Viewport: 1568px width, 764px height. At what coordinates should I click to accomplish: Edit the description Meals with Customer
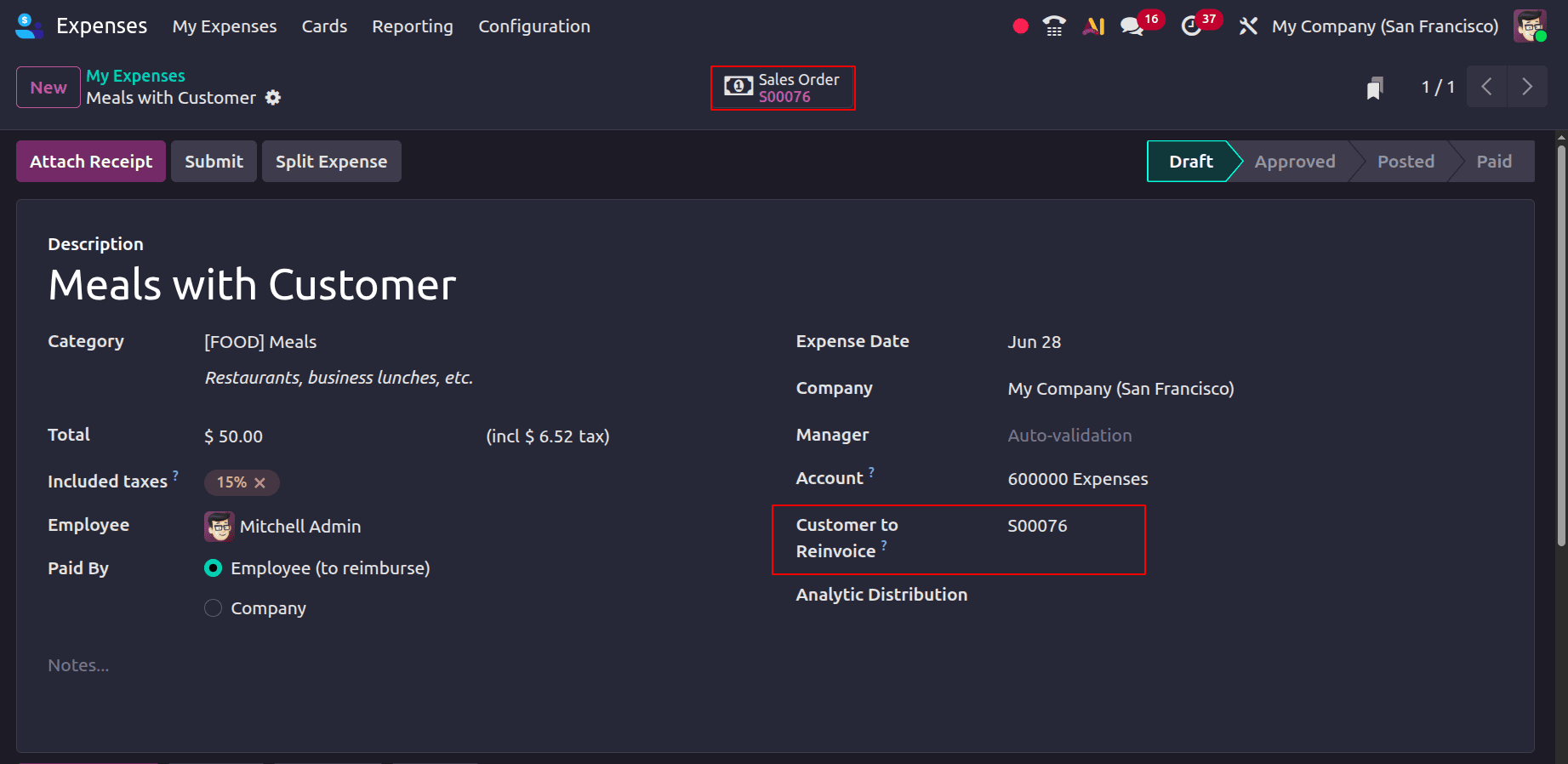(x=252, y=285)
